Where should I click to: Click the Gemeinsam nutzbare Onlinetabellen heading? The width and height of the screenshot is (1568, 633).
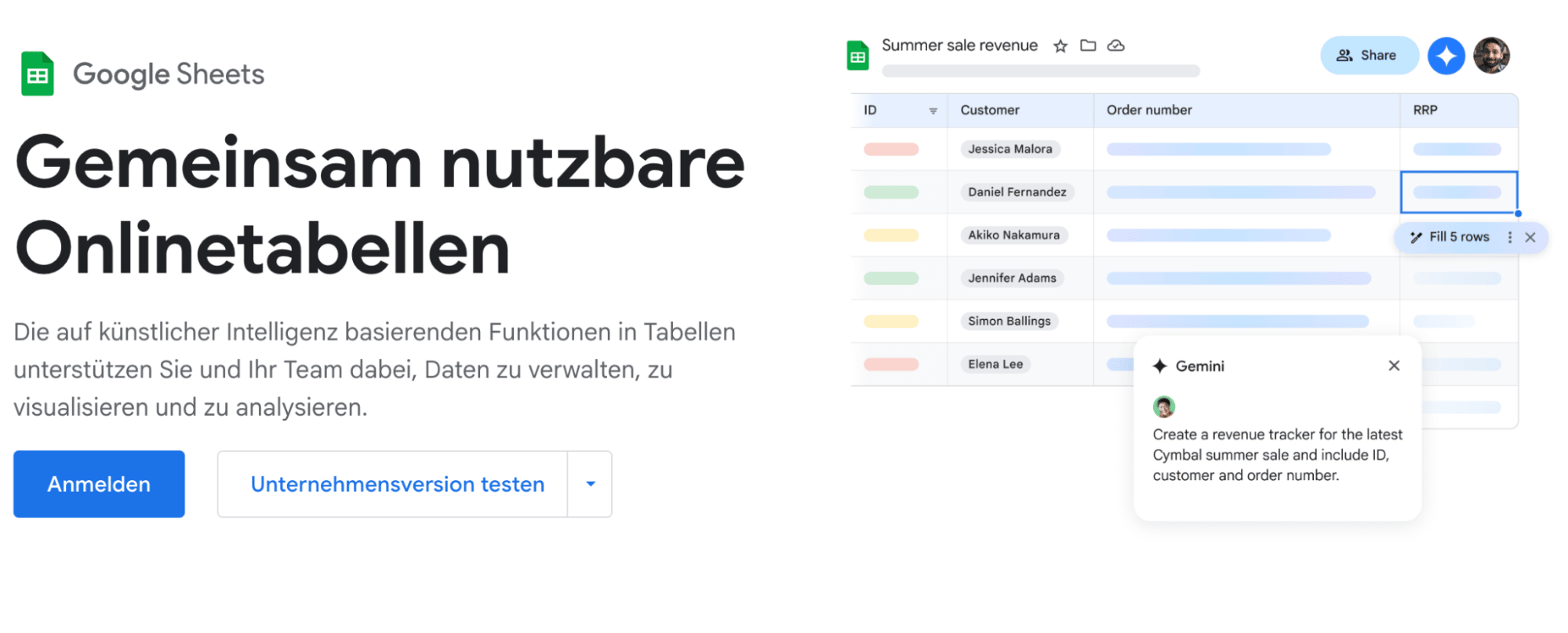click(380, 206)
